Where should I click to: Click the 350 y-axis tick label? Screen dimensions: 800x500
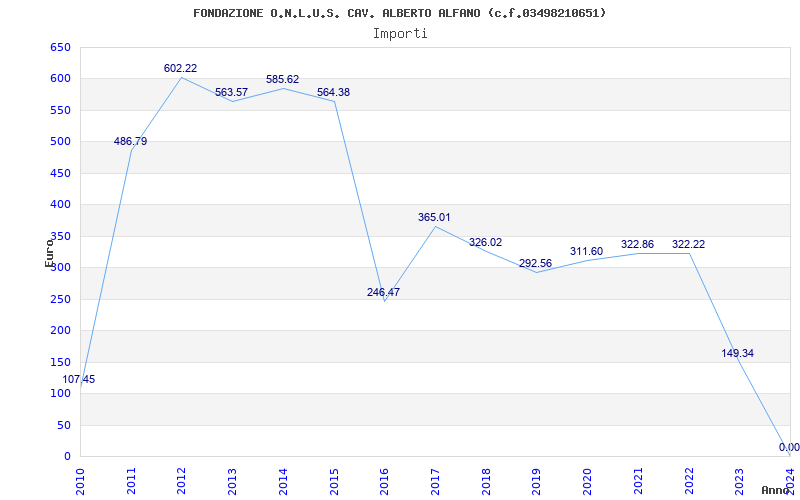pyautogui.click(x=60, y=236)
